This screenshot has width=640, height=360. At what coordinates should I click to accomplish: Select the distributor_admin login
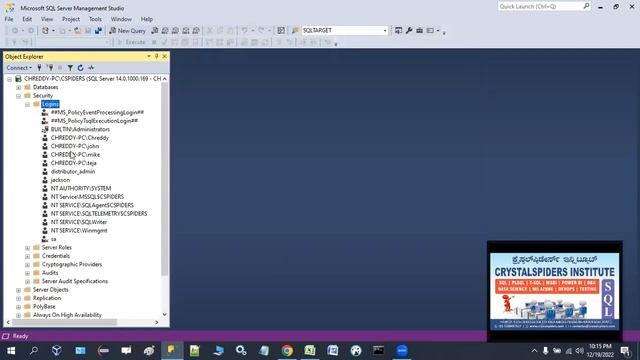pos(73,172)
